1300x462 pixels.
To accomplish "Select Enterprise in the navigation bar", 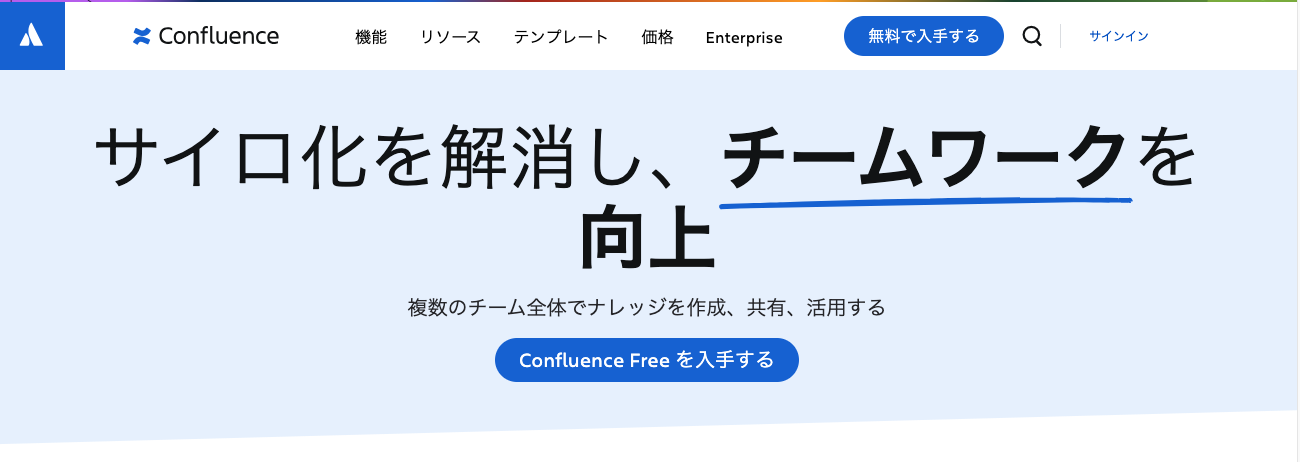I will (x=744, y=38).
